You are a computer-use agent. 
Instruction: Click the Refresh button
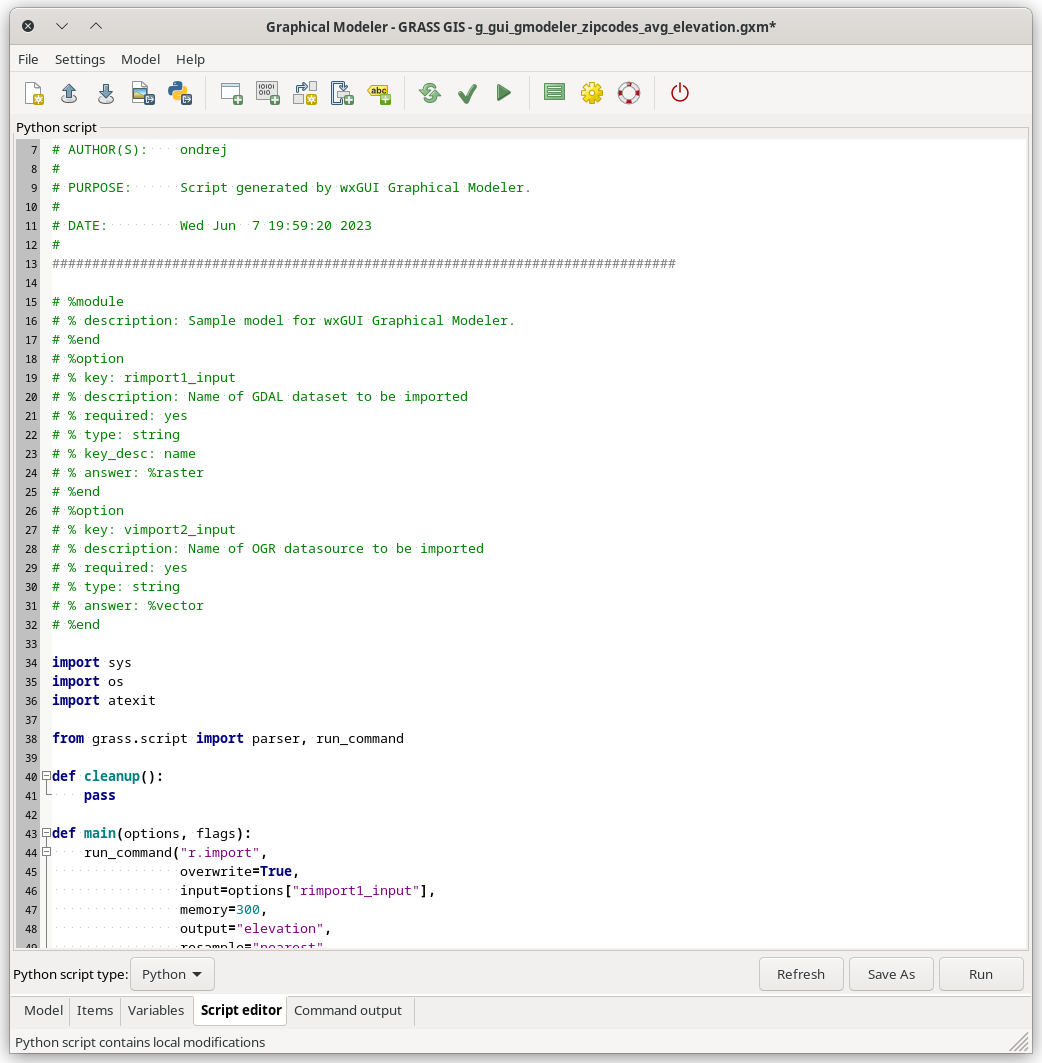(x=800, y=974)
